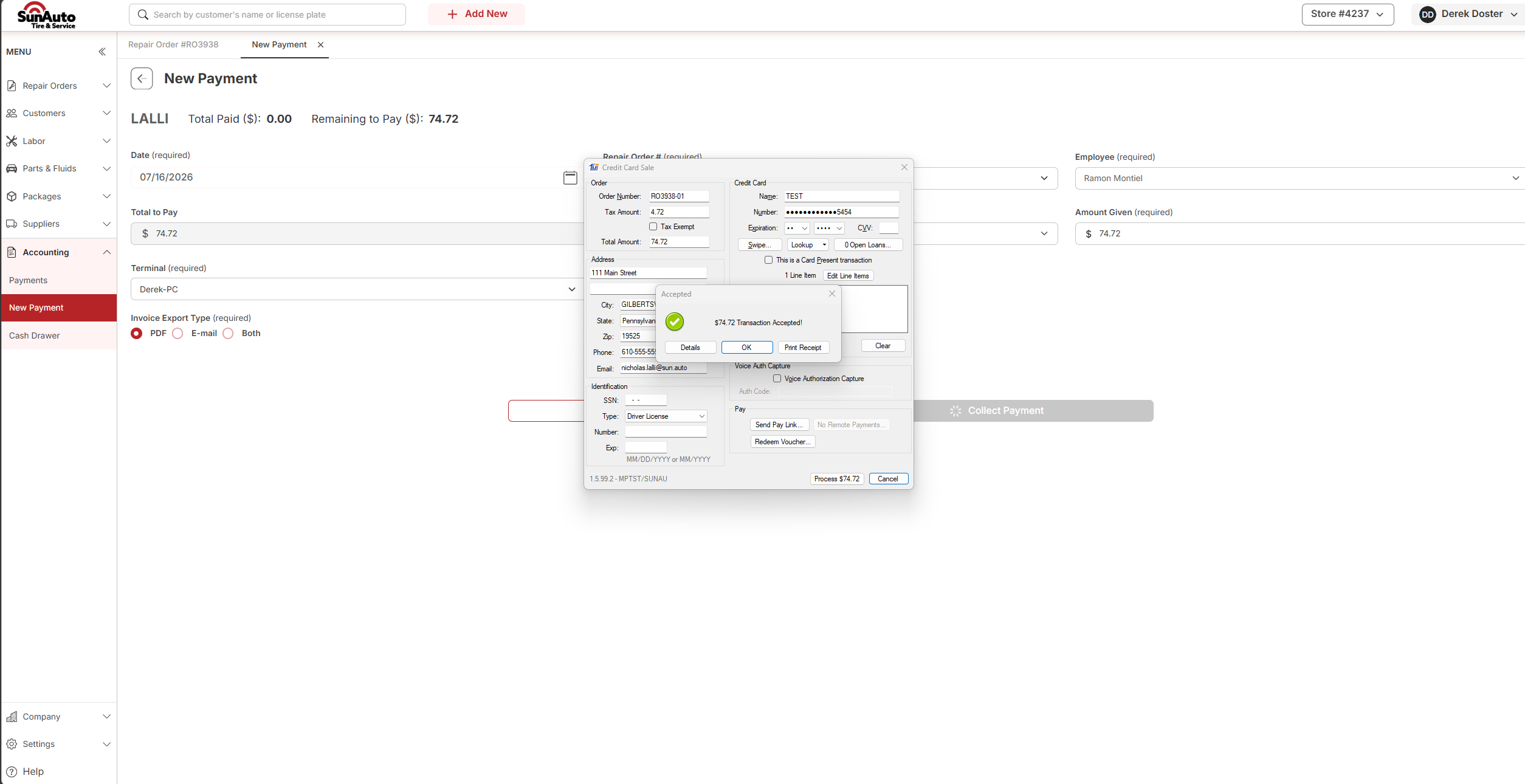
Task: Click the search magnifier icon
Action: (143, 15)
